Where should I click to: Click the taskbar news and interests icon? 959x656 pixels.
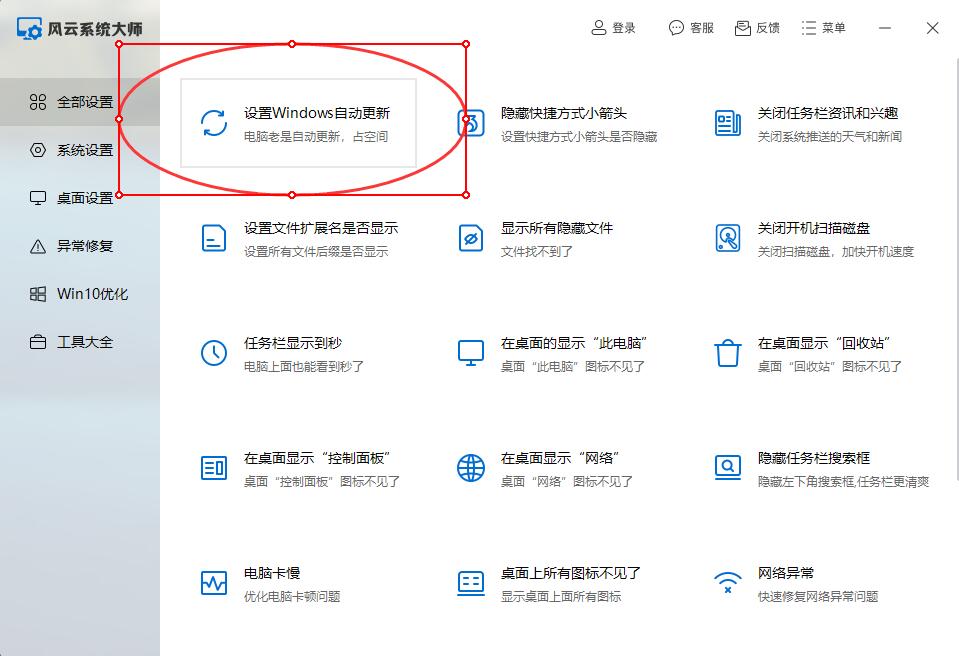pyautogui.click(x=728, y=123)
